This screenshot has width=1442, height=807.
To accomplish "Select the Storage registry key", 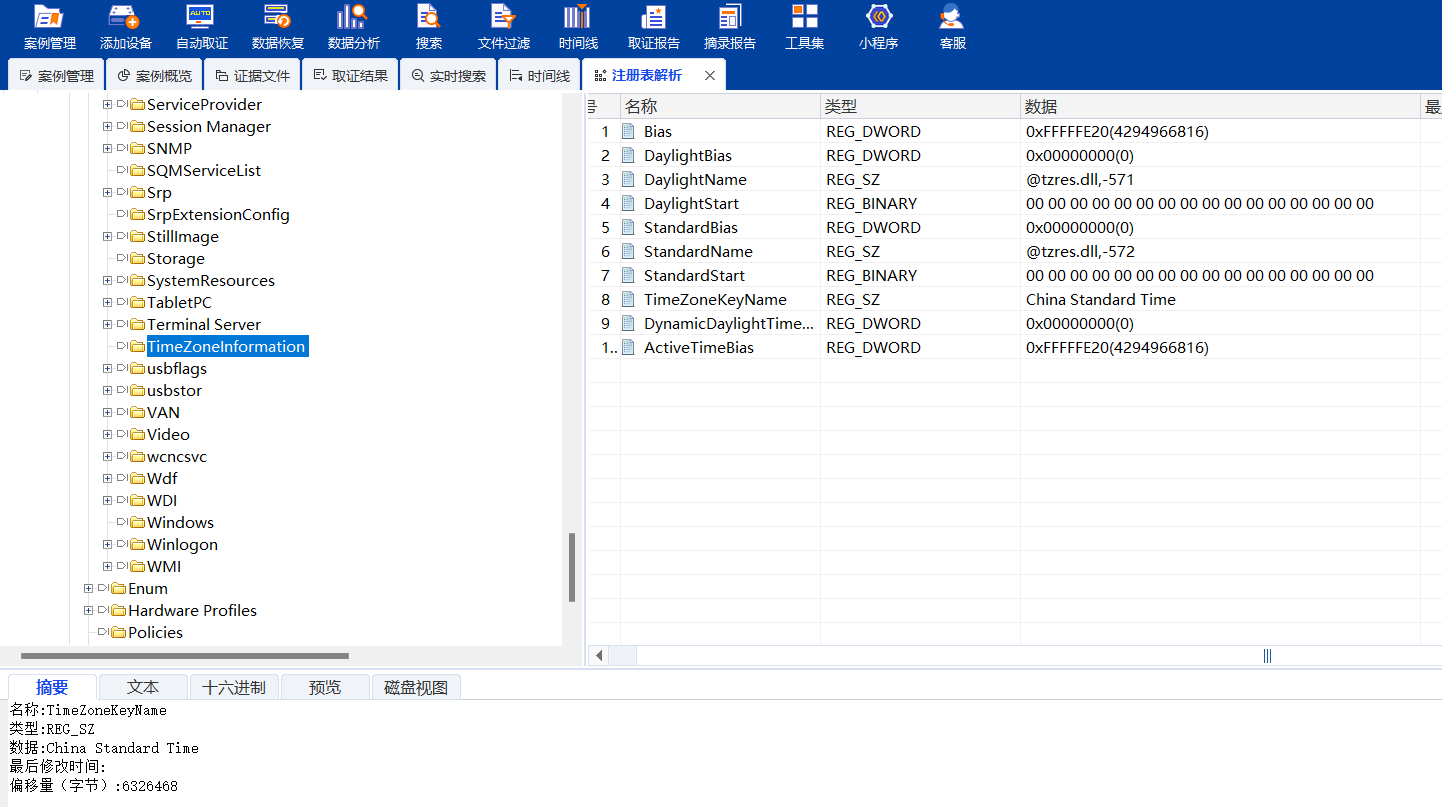I will tap(175, 259).
